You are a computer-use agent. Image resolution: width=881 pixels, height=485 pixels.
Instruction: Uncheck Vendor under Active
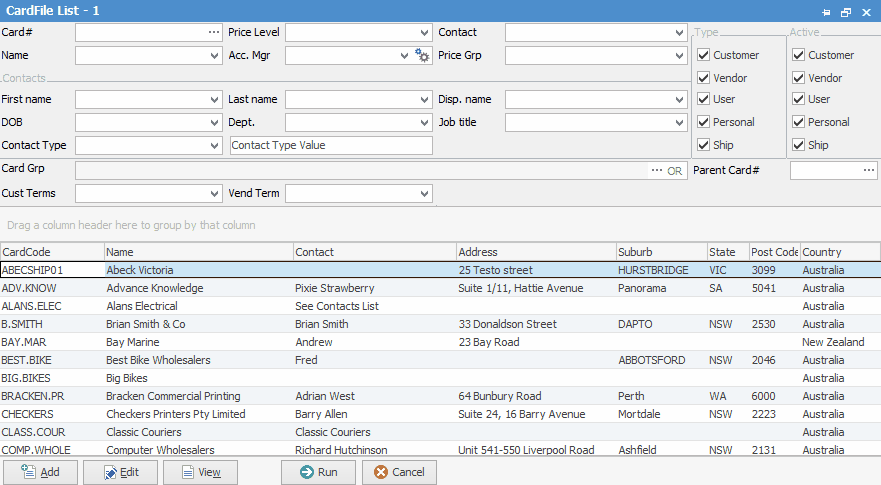(x=798, y=78)
